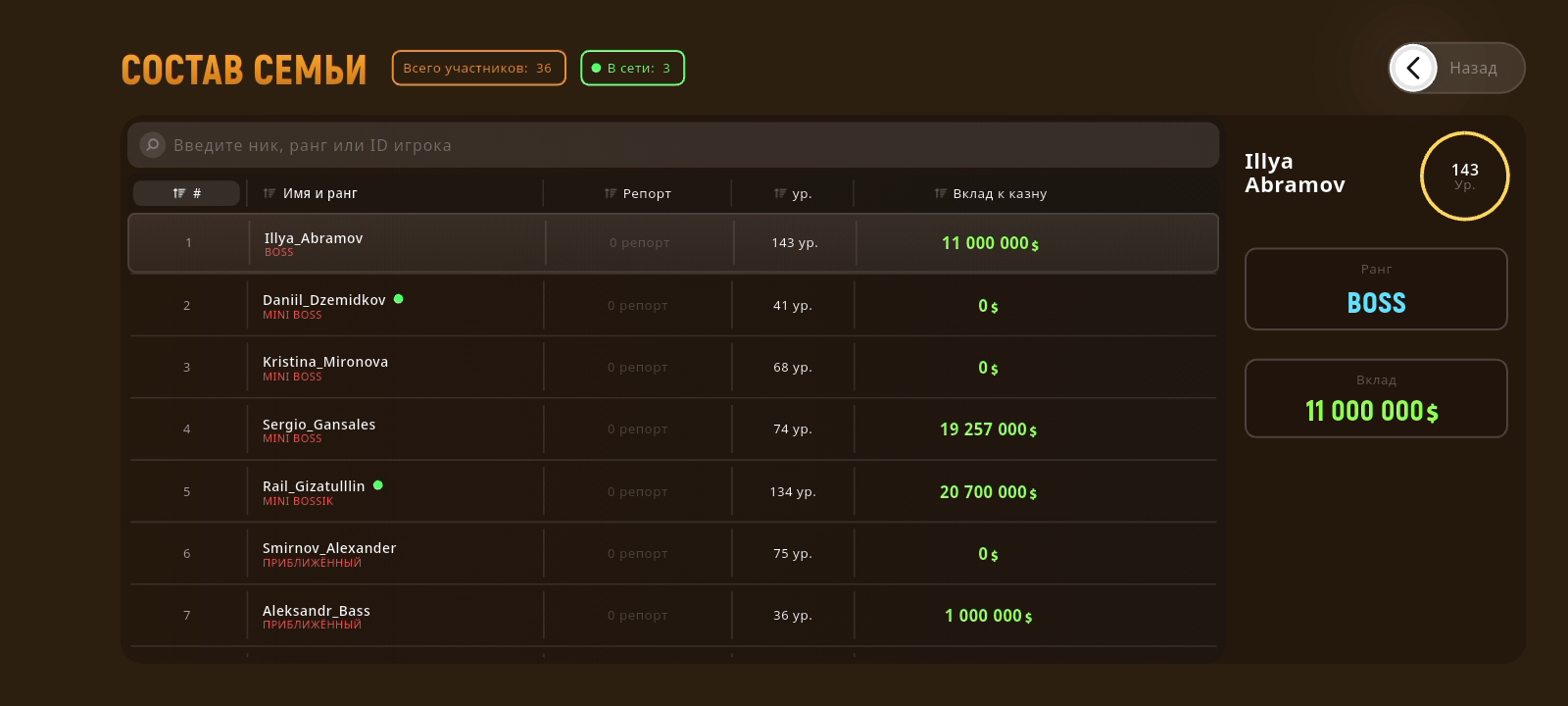Click the back arrow circle icon
The image size is (1568, 706).
tap(1413, 68)
